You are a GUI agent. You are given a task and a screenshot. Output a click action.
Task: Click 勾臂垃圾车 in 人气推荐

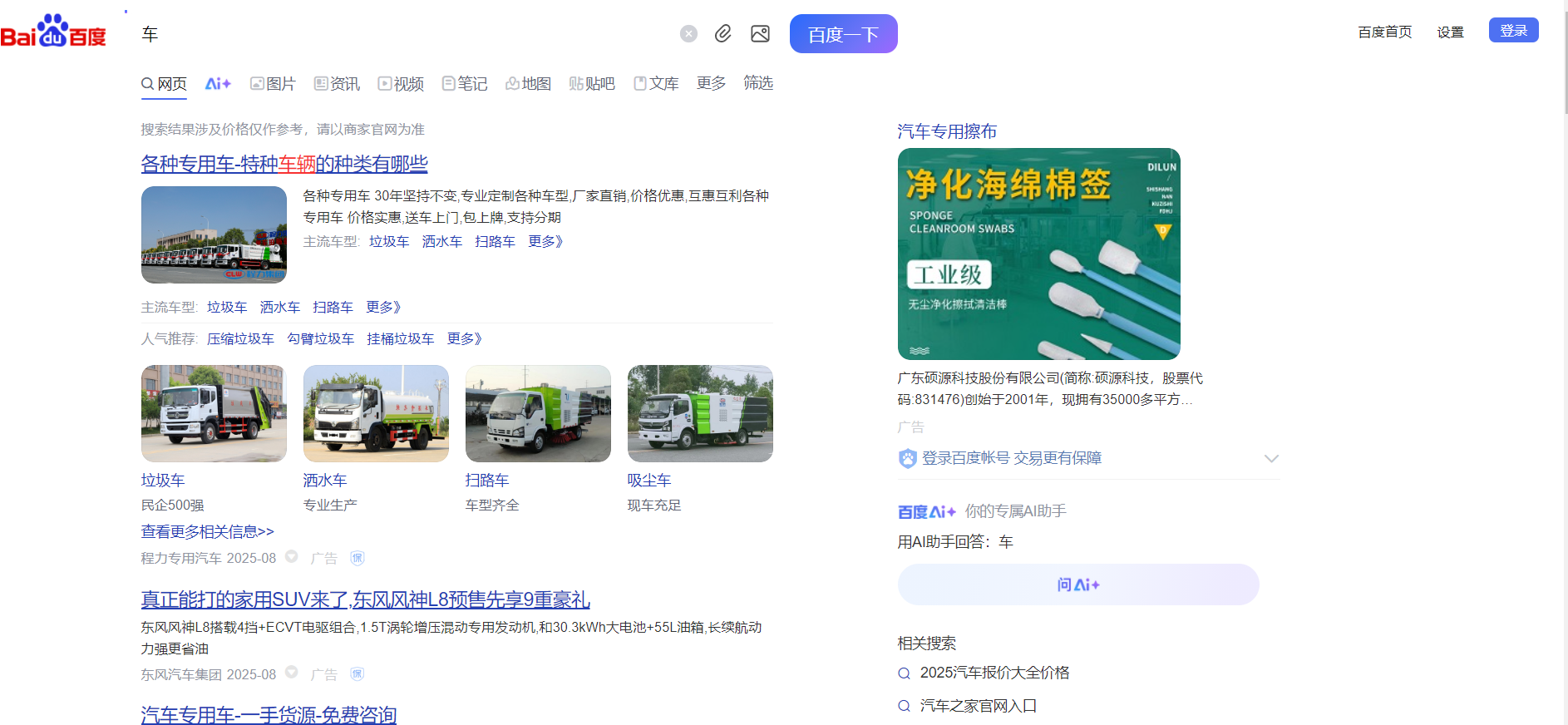[321, 338]
